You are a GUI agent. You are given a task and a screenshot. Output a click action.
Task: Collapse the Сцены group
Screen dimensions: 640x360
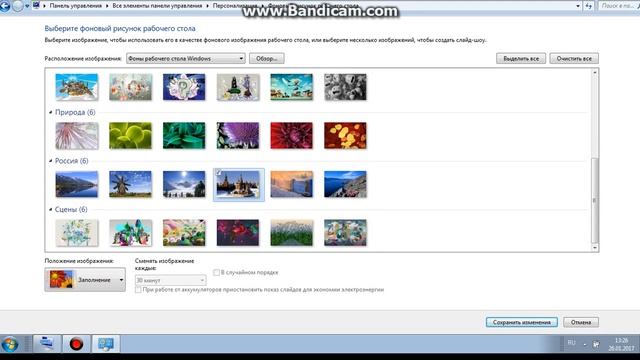(x=51, y=209)
